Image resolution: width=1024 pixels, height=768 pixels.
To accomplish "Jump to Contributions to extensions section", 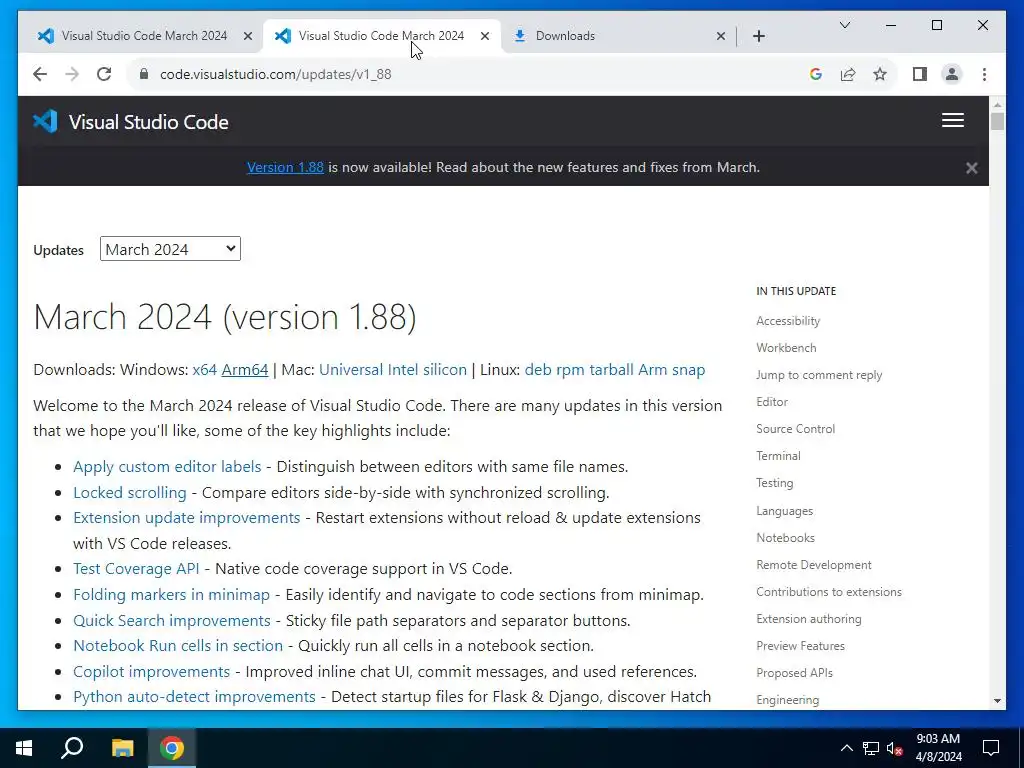I will [829, 592].
